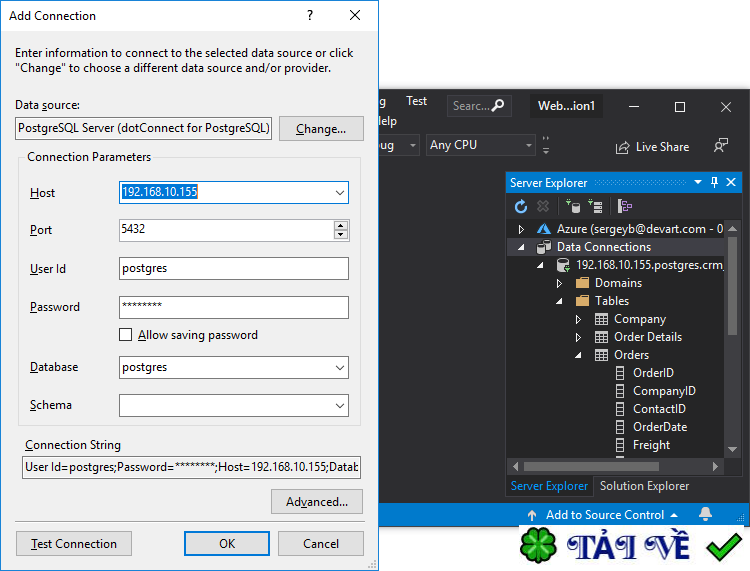Click the CompanyID column icon
750x571 pixels.
coord(620,391)
